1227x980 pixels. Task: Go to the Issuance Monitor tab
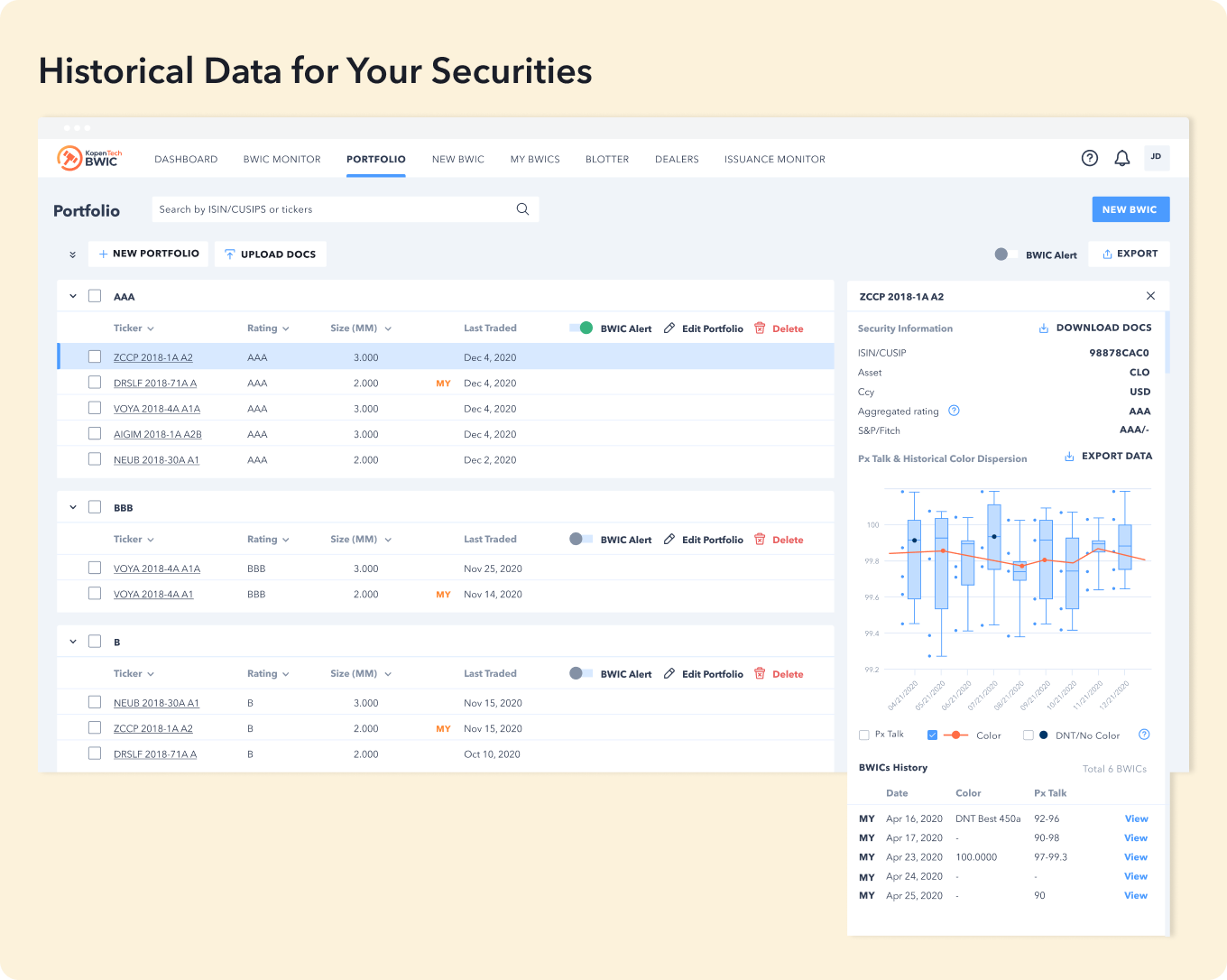click(774, 160)
